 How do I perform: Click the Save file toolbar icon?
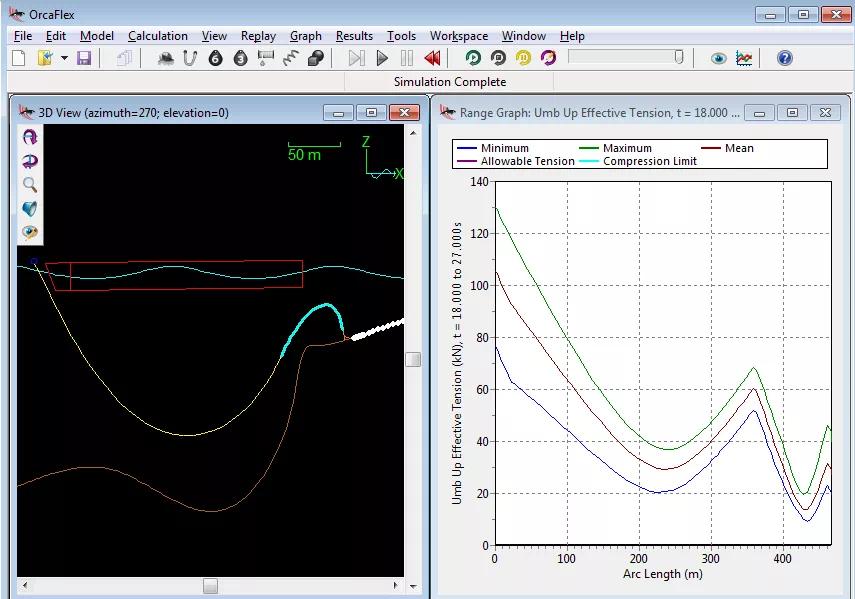(84, 59)
